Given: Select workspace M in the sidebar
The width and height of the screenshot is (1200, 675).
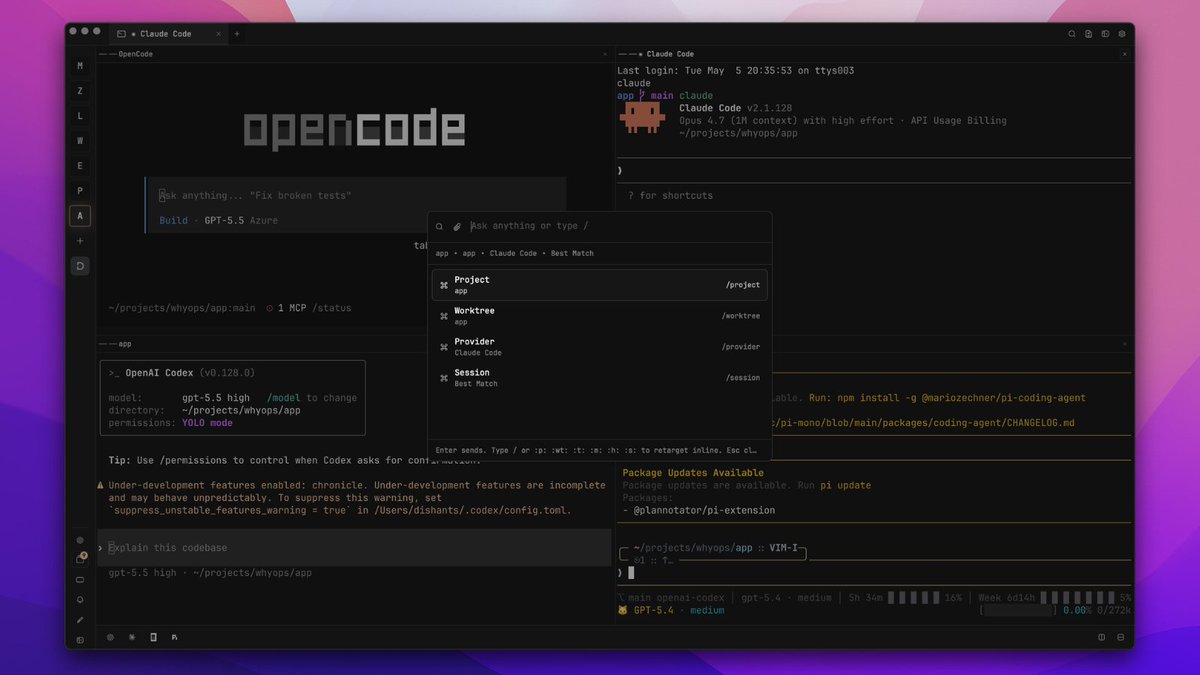Looking at the screenshot, I should [80, 66].
